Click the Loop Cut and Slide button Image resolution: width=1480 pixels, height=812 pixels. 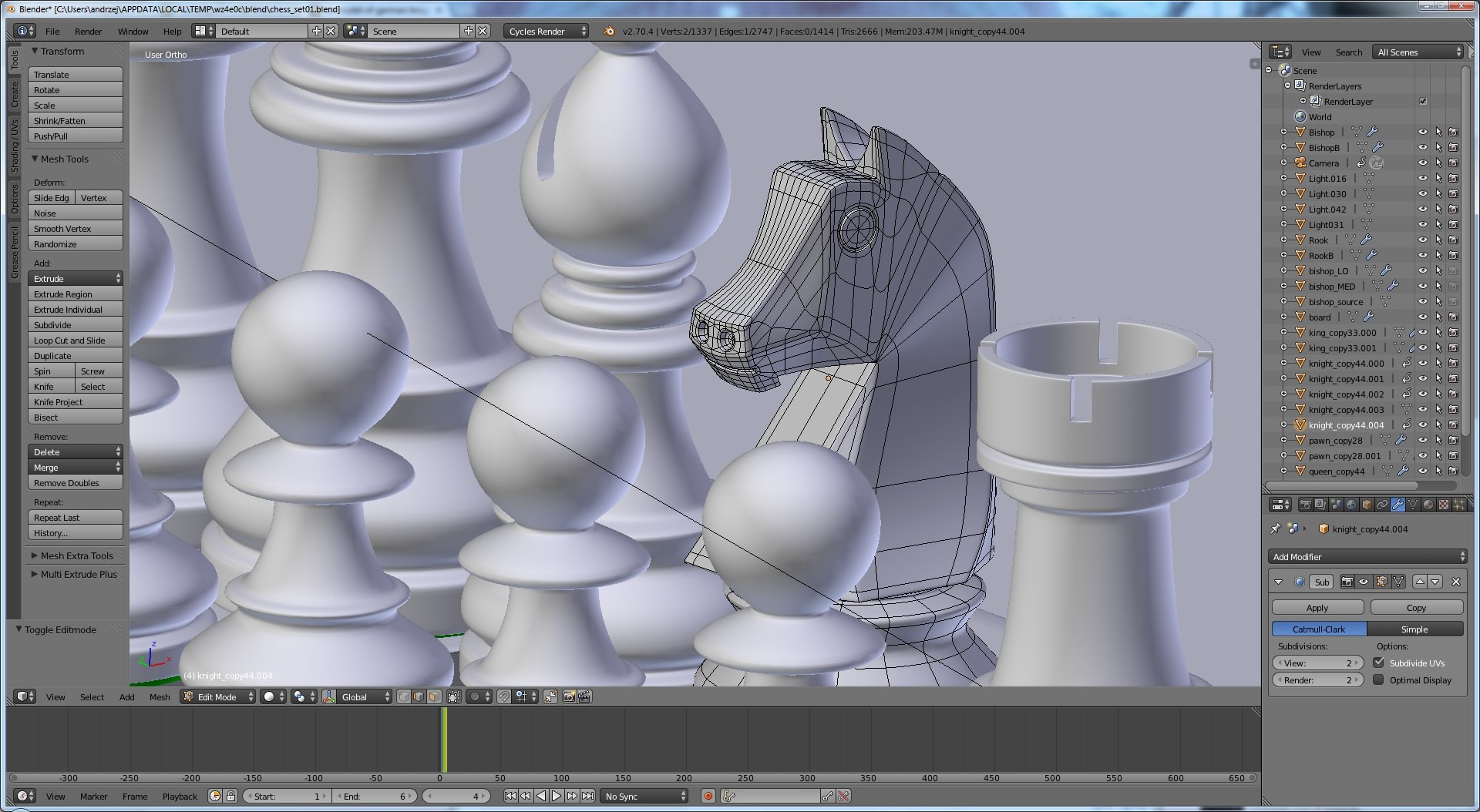pyautogui.click(x=76, y=340)
